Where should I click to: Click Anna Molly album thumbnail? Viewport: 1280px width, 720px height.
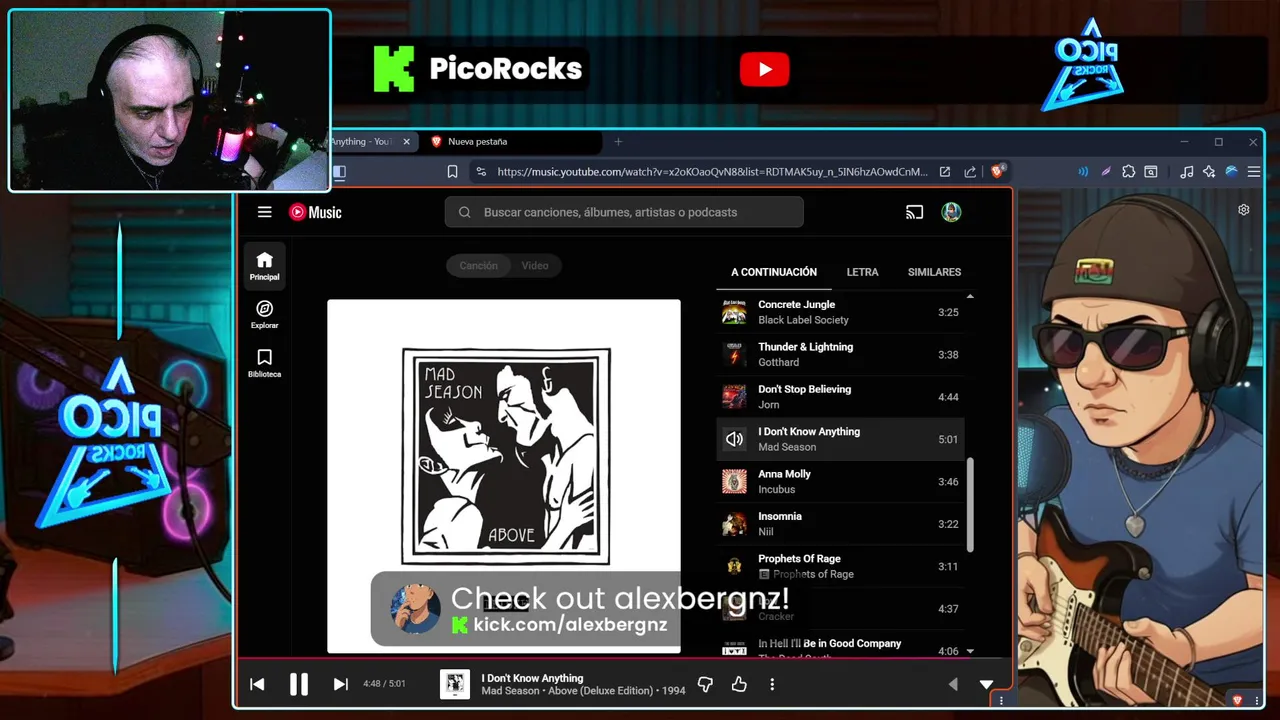coord(734,481)
